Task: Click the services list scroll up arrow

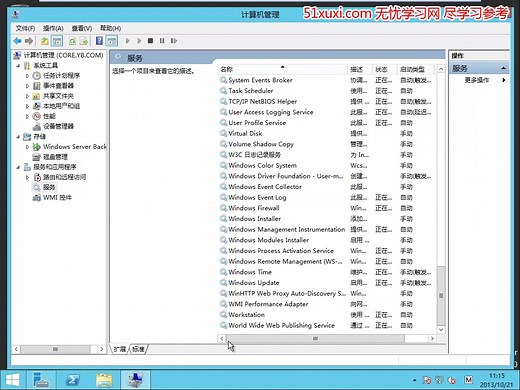Action: point(441,69)
